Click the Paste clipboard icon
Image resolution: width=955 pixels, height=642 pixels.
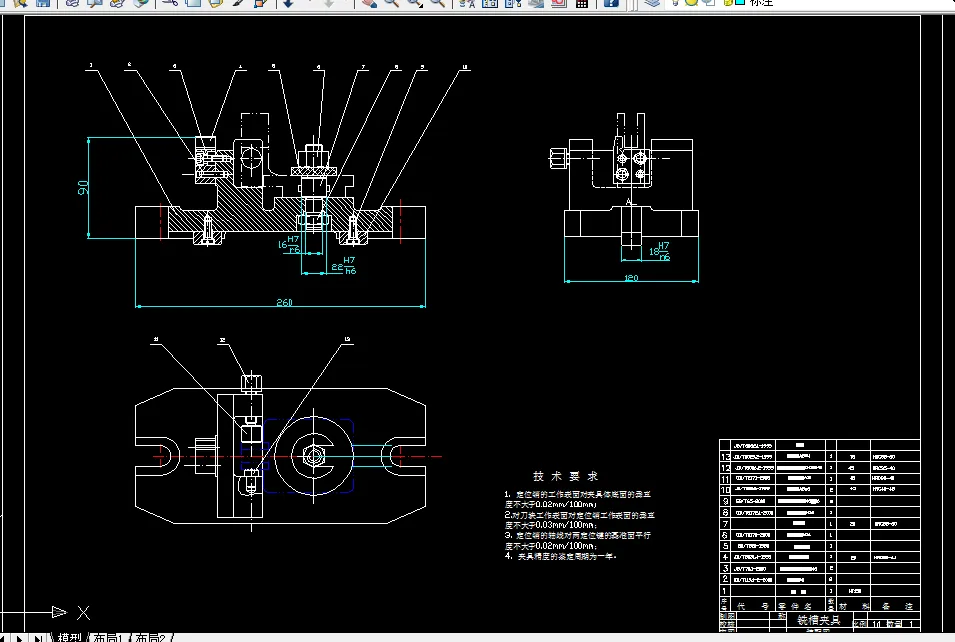point(216,3)
